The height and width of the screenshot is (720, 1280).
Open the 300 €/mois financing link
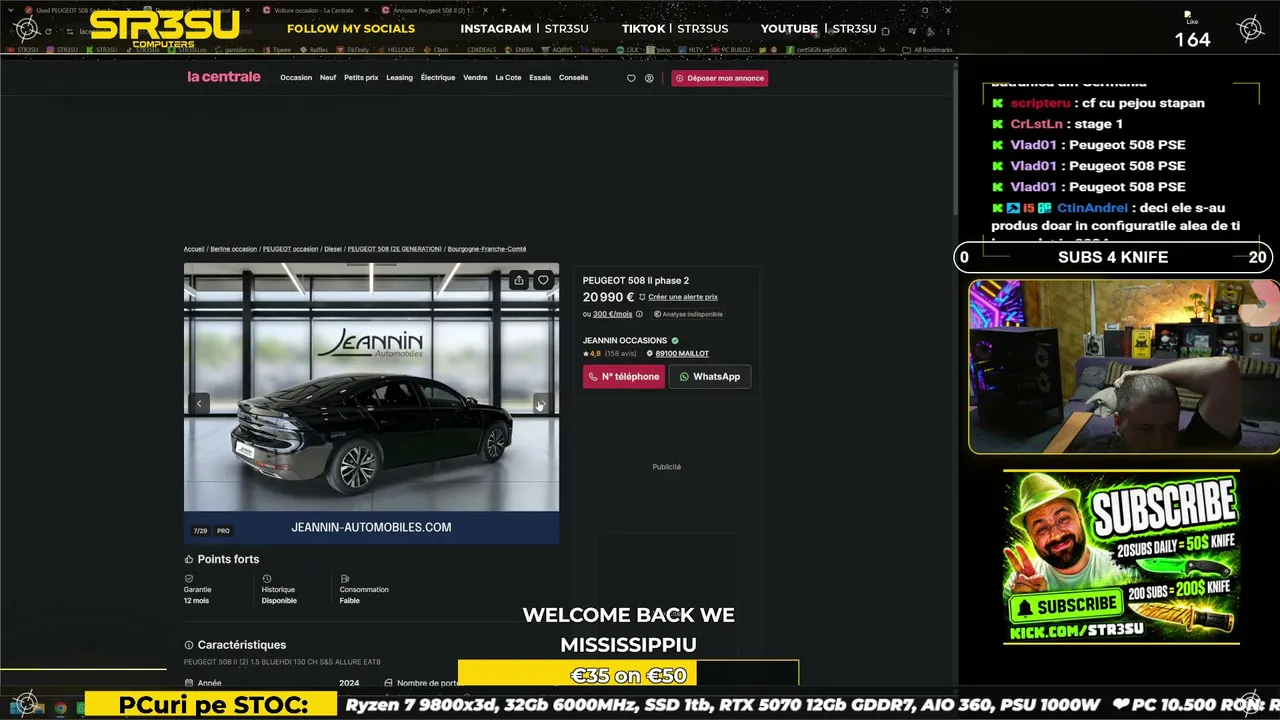(613, 314)
